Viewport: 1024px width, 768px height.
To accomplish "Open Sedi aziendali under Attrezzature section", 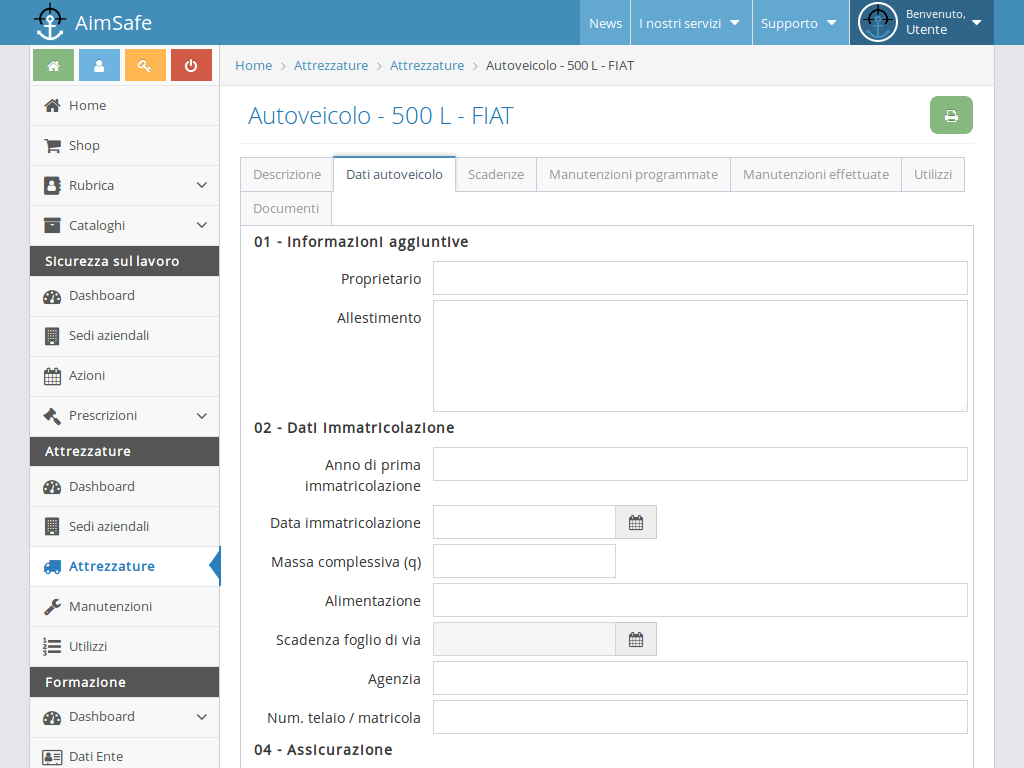I will pos(125,527).
